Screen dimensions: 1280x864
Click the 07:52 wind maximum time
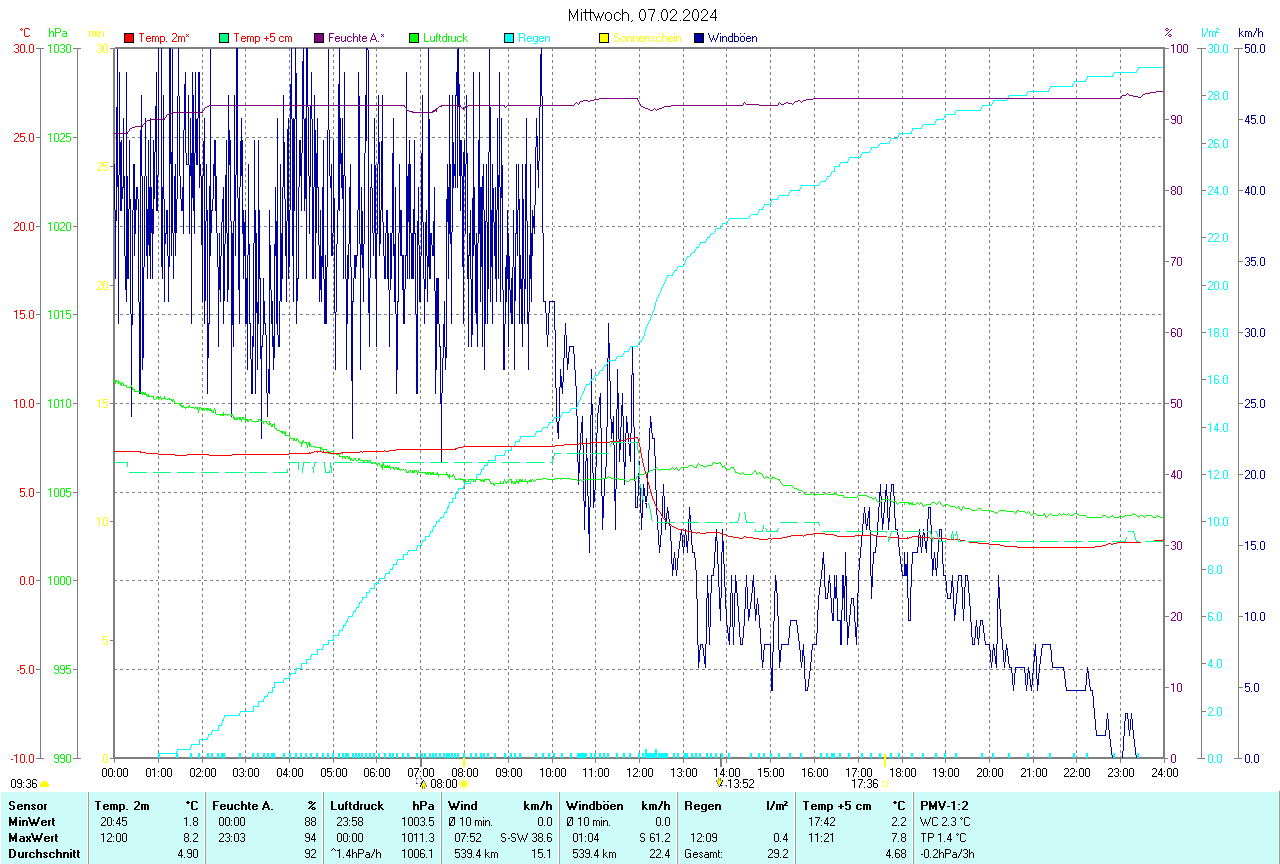pos(468,837)
